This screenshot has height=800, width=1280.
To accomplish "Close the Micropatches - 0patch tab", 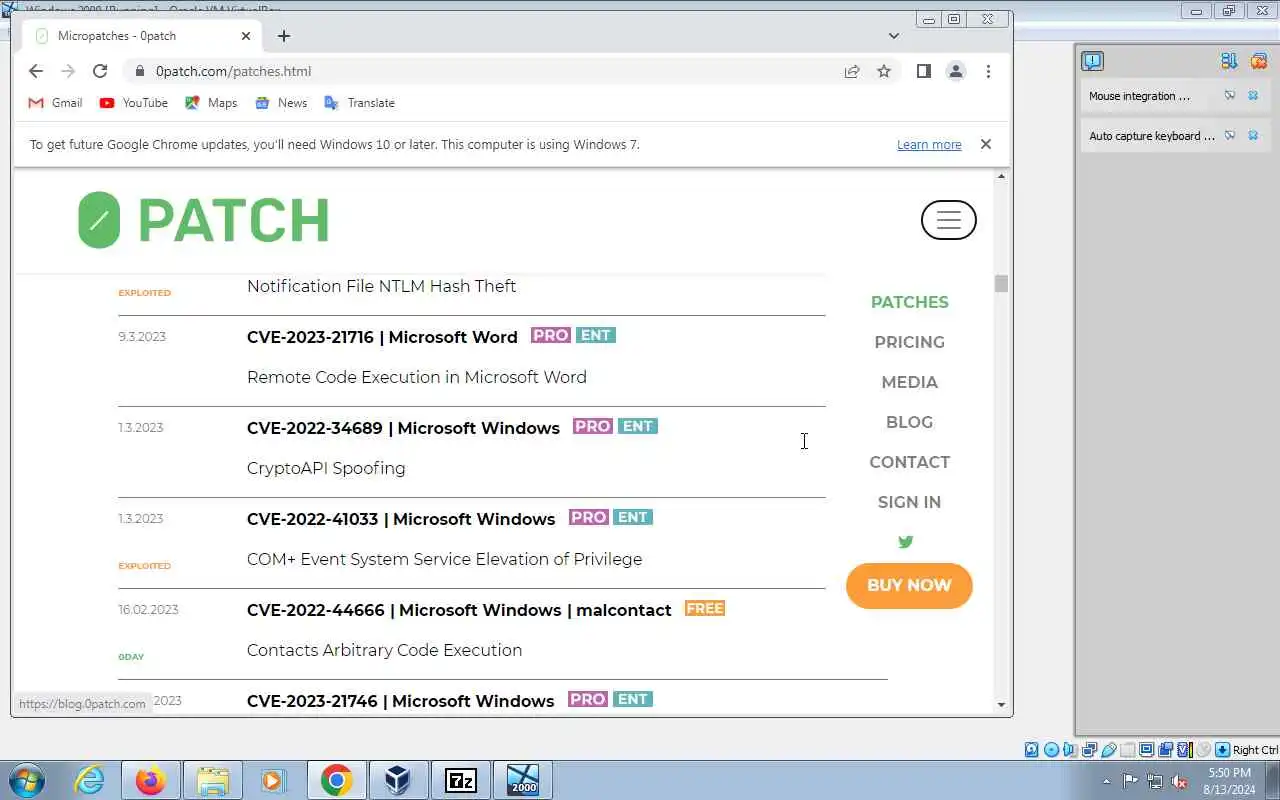I will click(246, 36).
